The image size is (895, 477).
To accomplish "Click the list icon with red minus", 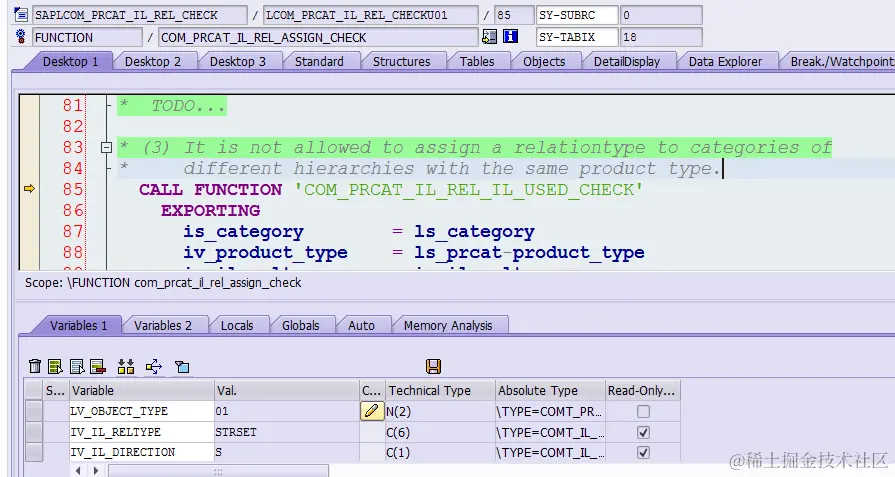I will coord(98,366).
